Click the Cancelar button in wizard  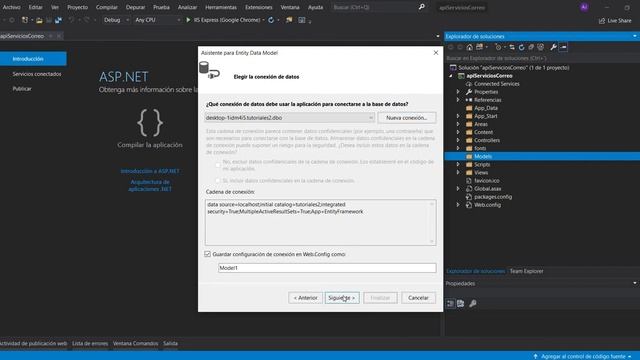(x=418, y=298)
